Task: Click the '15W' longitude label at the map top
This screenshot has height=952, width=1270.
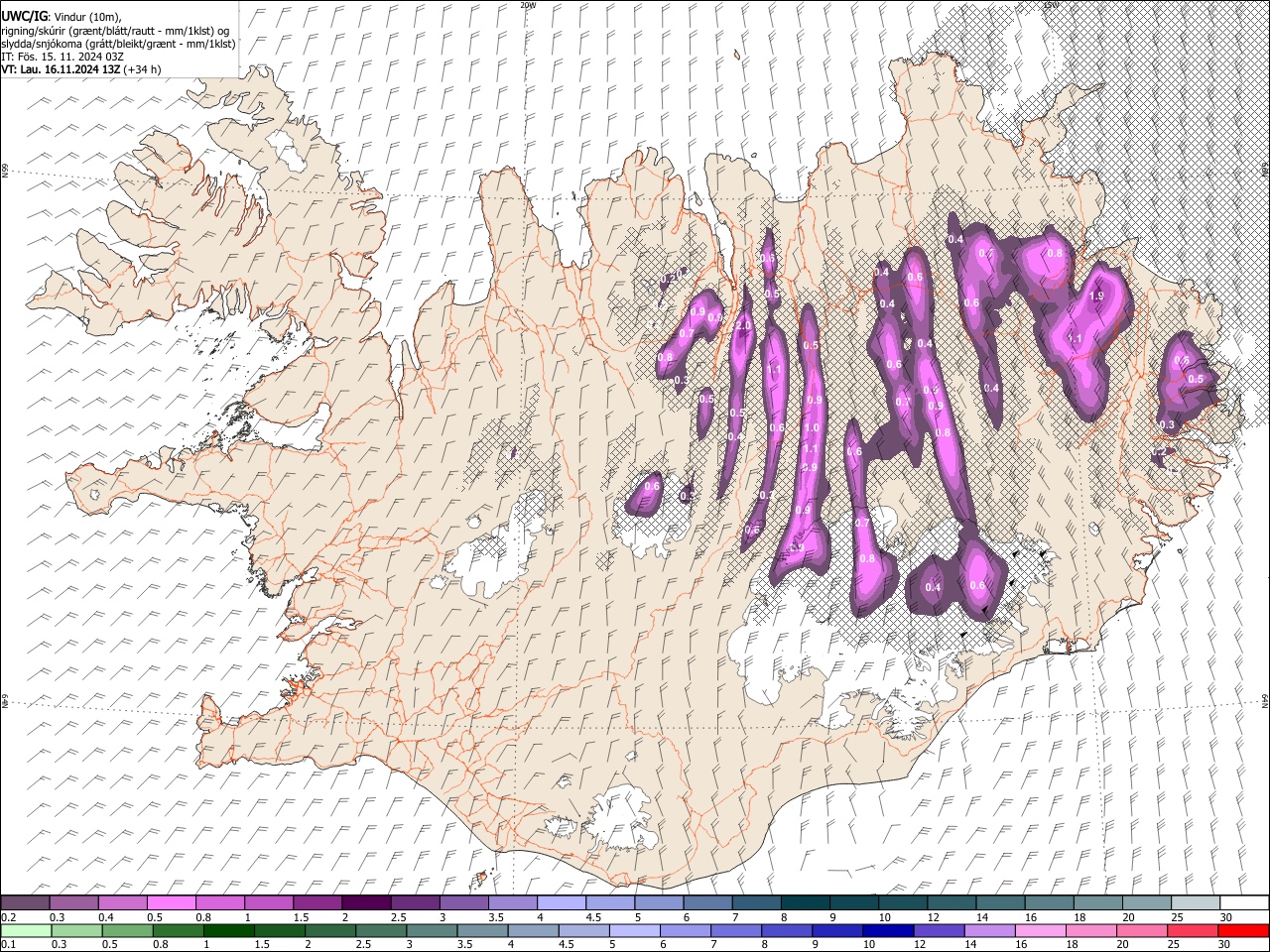Action: tap(1051, 5)
